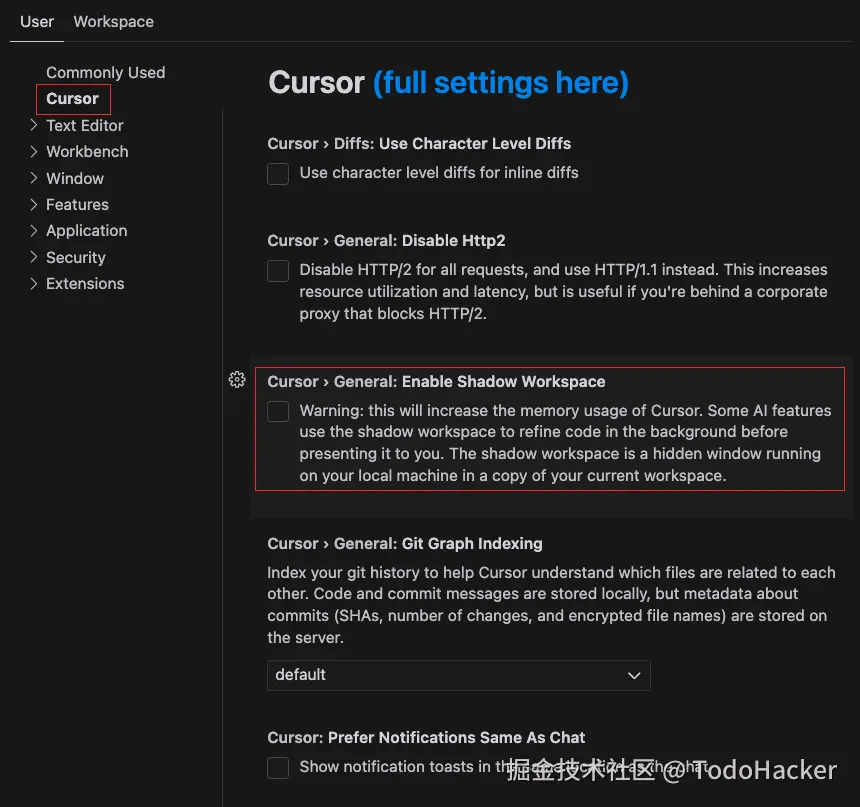Open the Window settings category

coord(75,178)
